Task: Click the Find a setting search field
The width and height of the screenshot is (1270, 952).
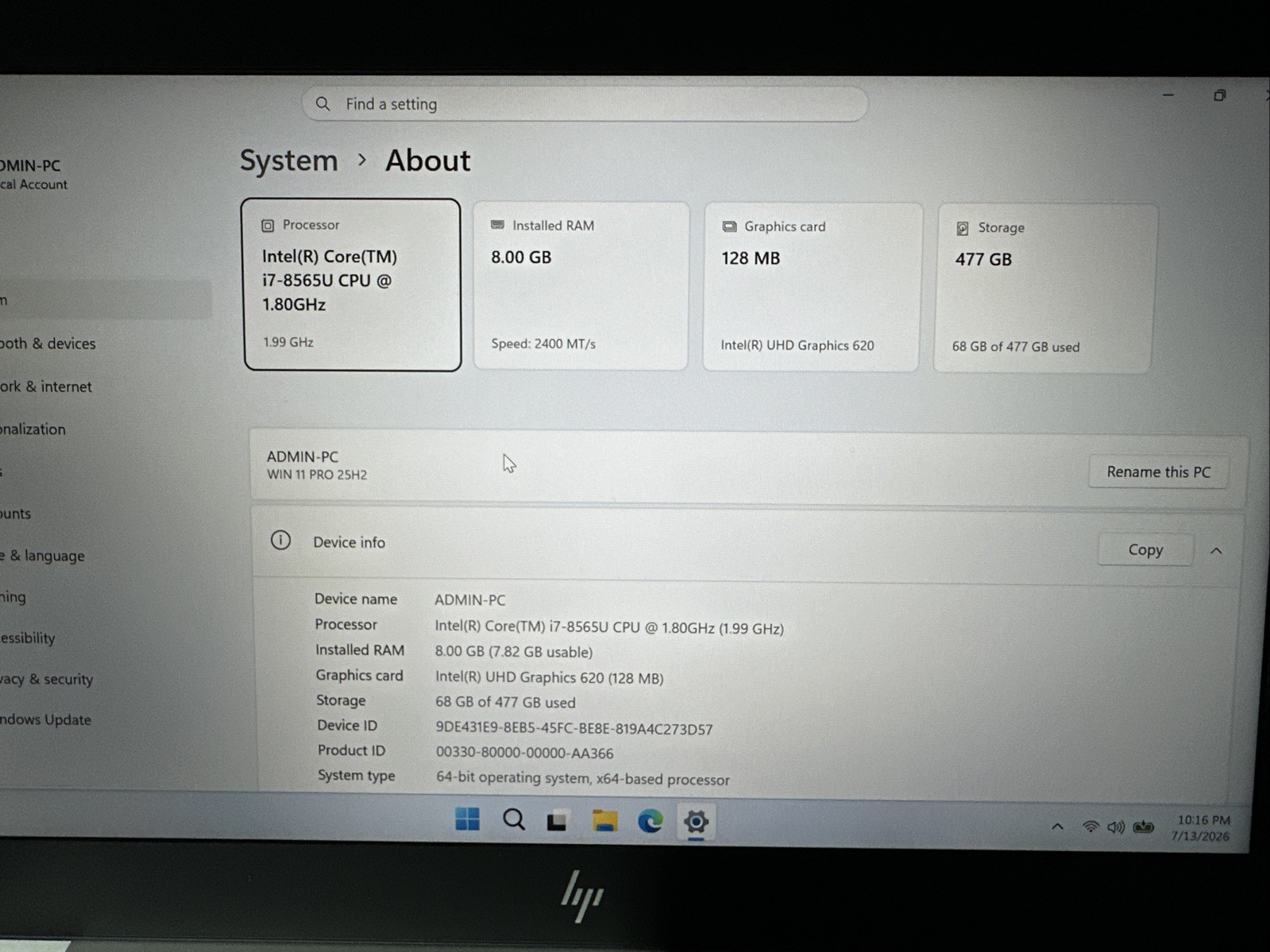Action: click(585, 104)
